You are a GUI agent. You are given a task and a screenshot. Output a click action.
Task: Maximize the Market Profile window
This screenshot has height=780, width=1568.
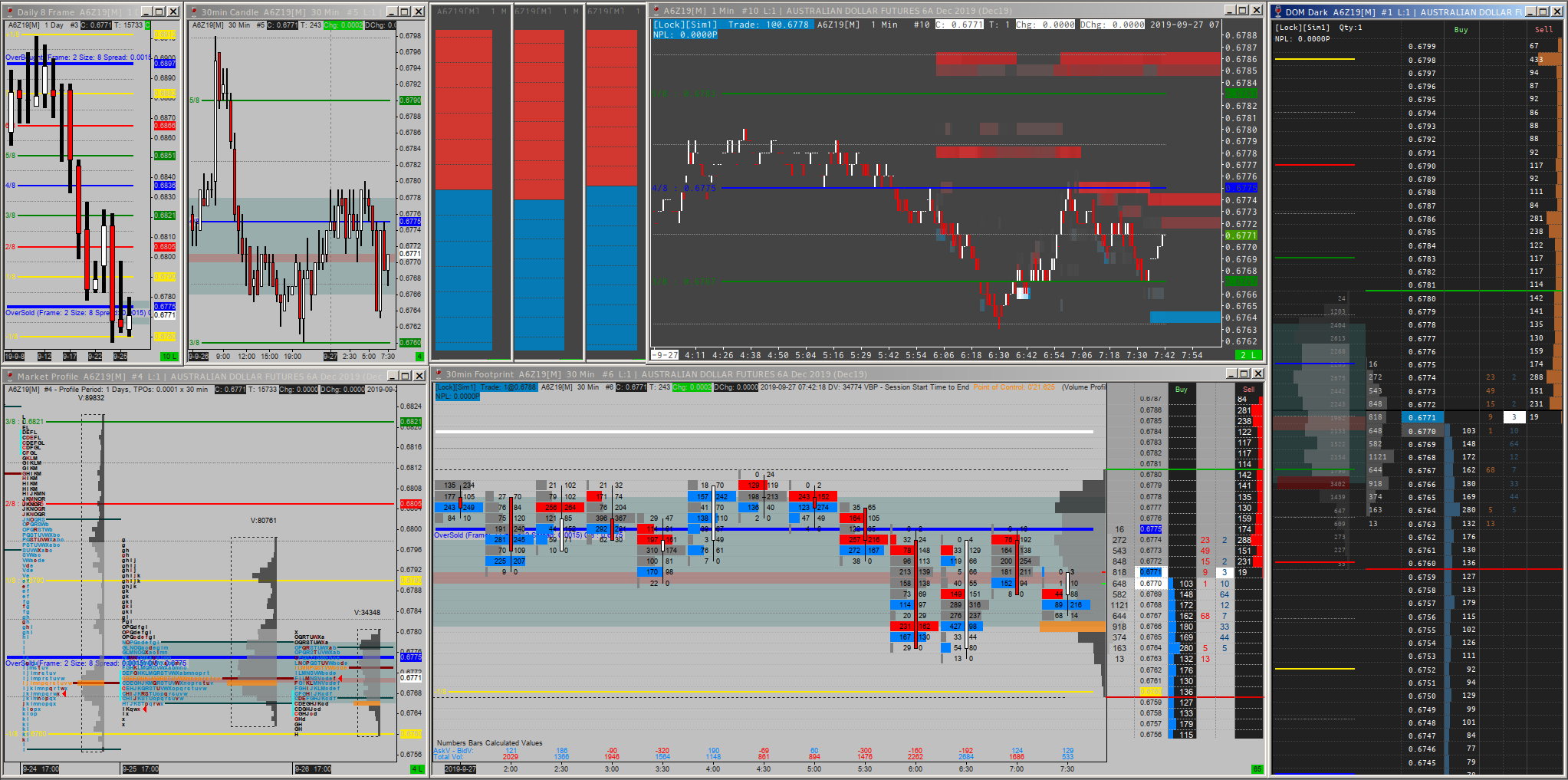coord(405,376)
